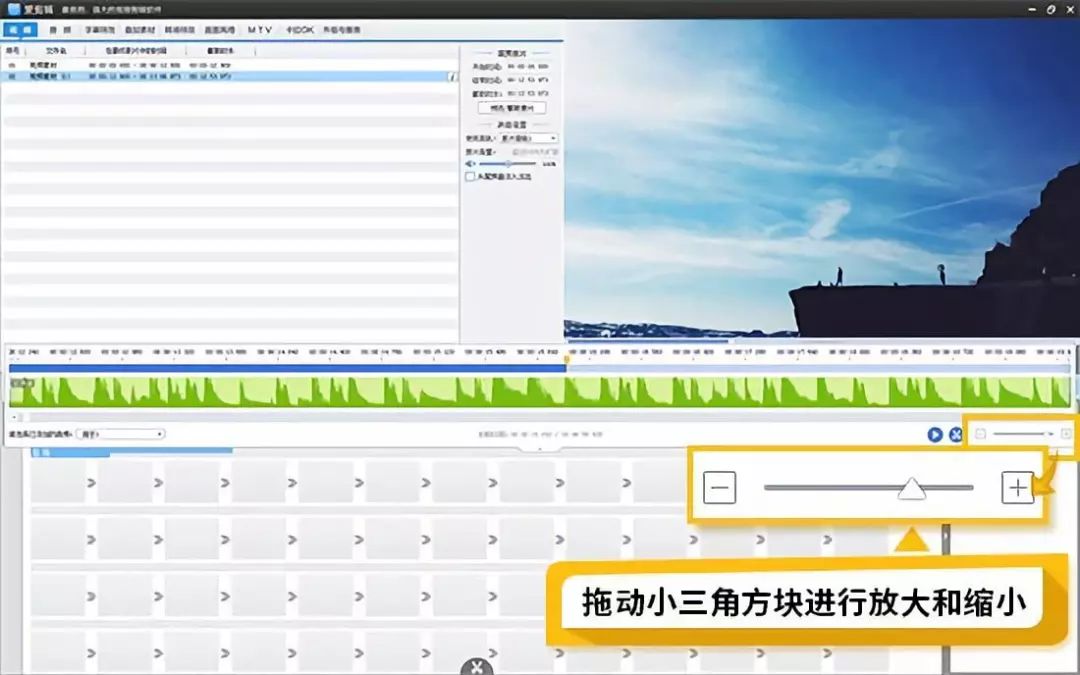Click the info icon on the selected clip row
This screenshot has height=675, width=1080.
[453, 76]
